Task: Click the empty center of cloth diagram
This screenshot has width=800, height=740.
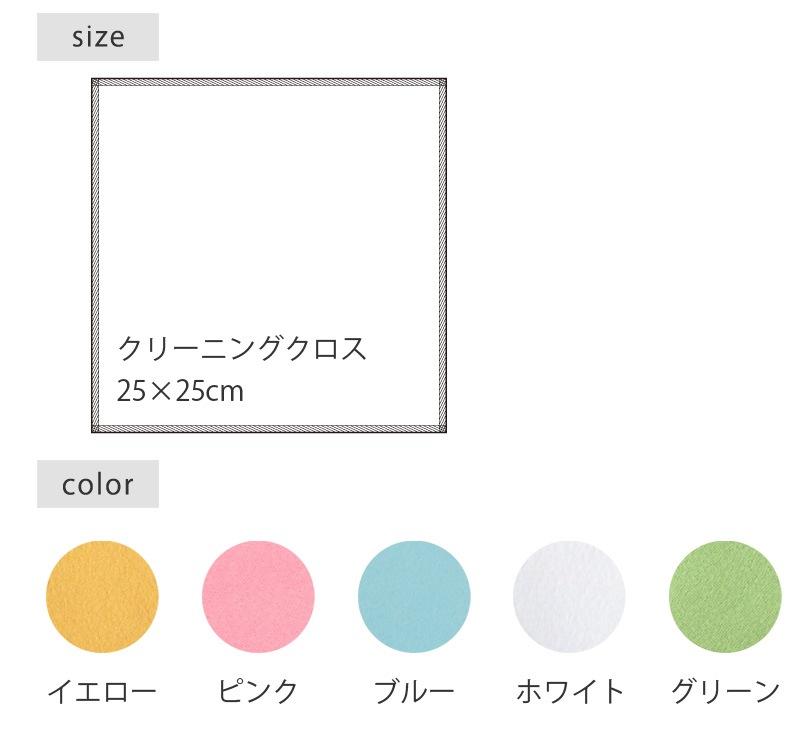Action: pyautogui.click(x=269, y=220)
